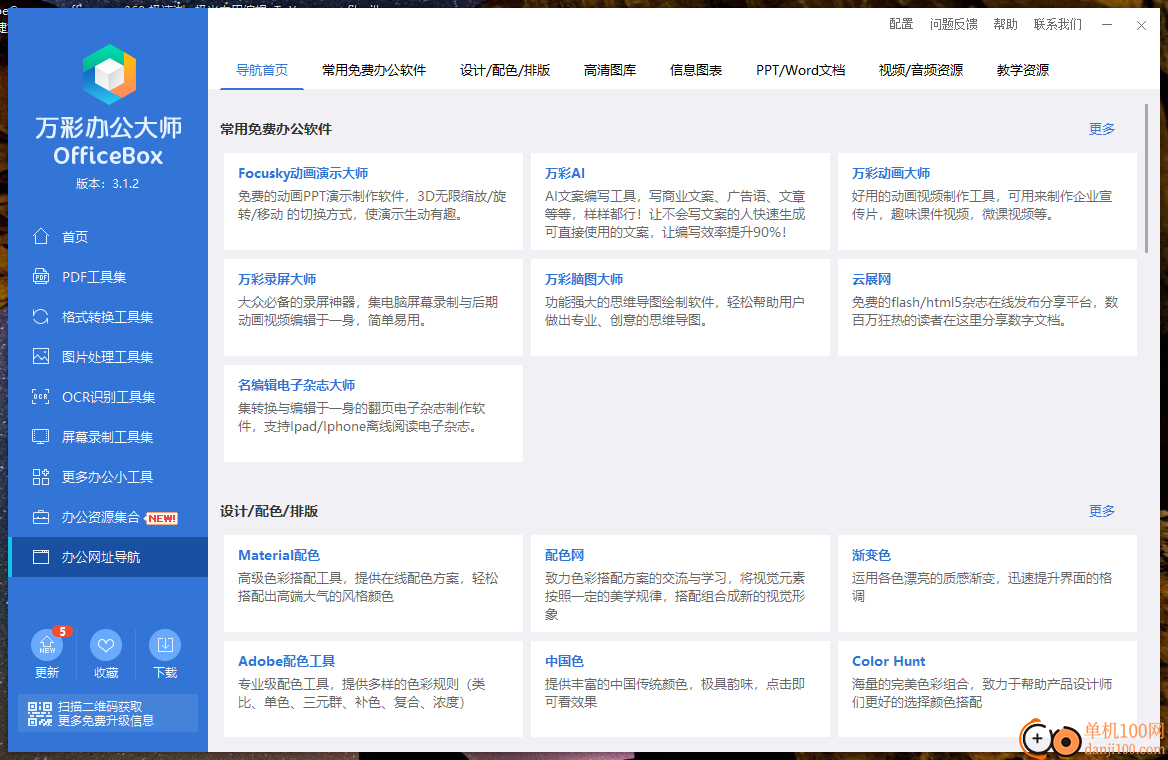The height and width of the screenshot is (760, 1168).
Task: Minimize the OfficeBox window
Action: tap(1107, 25)
